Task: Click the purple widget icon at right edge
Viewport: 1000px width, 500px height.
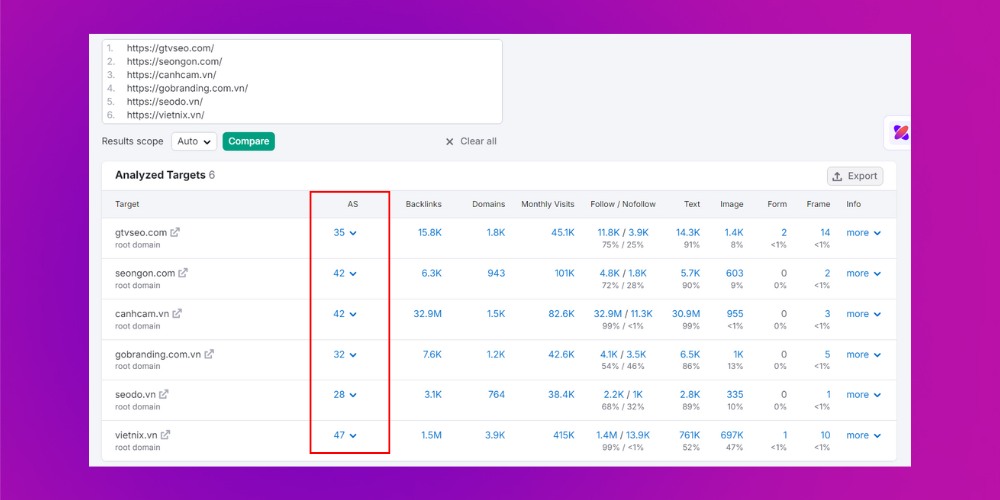Action: click(900, 133)
